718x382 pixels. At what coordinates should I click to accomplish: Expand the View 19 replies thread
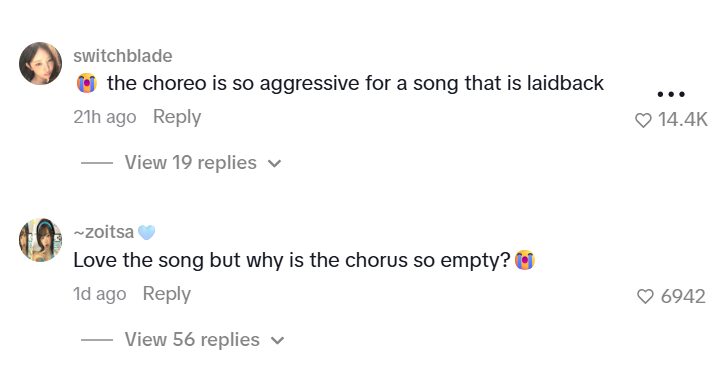coord(190,163)
